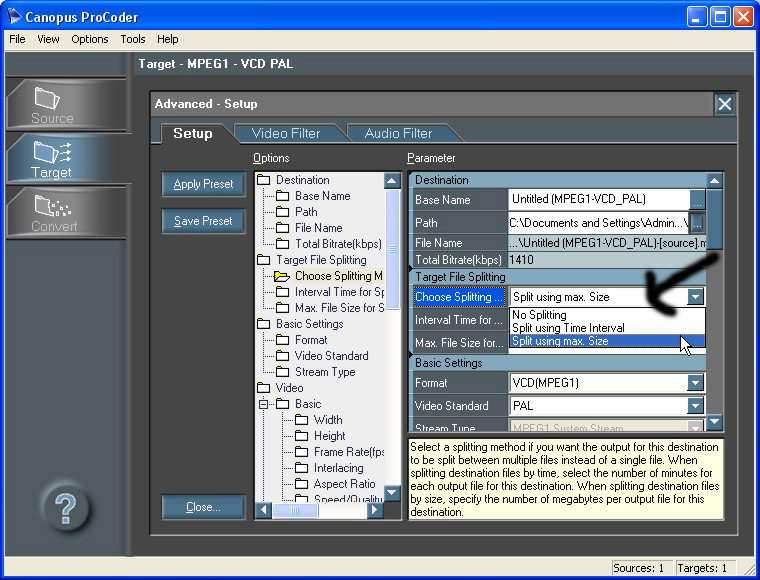Select Path in options tree
Image resolution: width=760 pixels, height=580 pixels.
[297, 212]
